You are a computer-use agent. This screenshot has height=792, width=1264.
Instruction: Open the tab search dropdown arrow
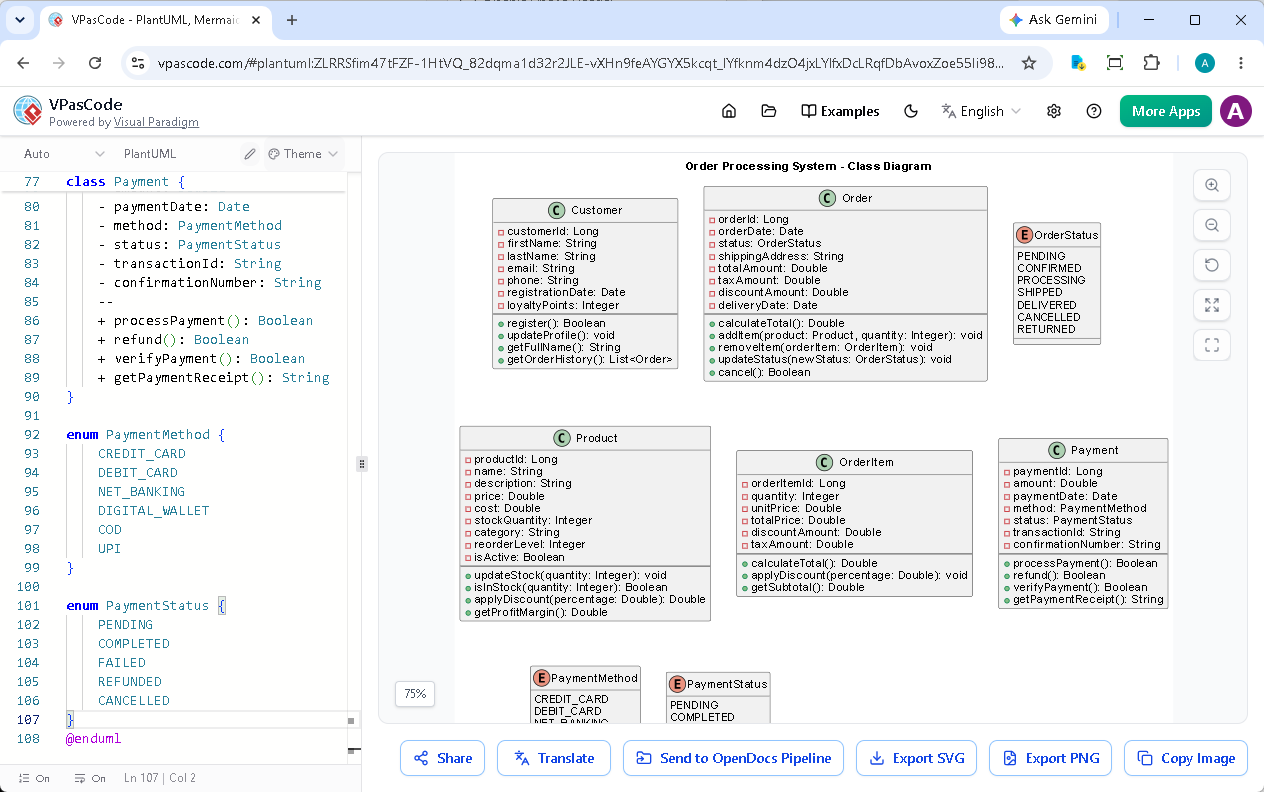point(21,20)
